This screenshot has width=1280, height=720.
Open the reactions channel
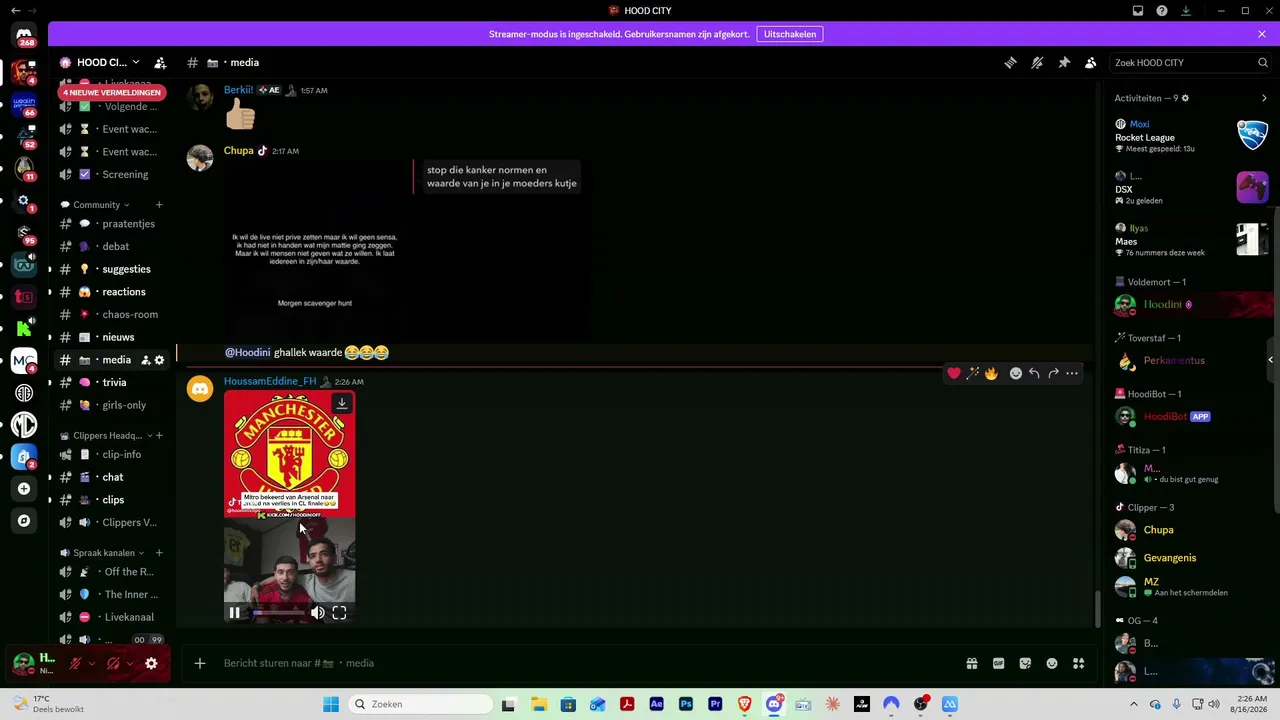(x=111, y=292)
